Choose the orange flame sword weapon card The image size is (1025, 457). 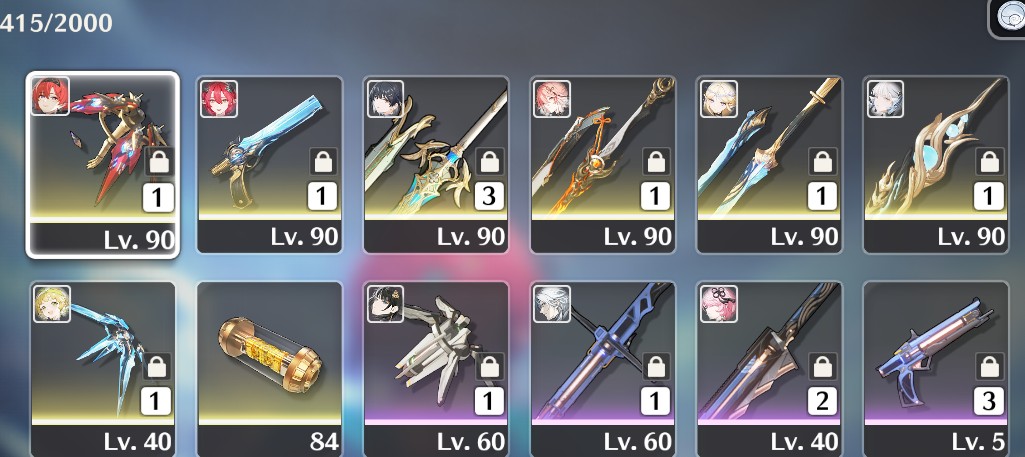point(603,165)
